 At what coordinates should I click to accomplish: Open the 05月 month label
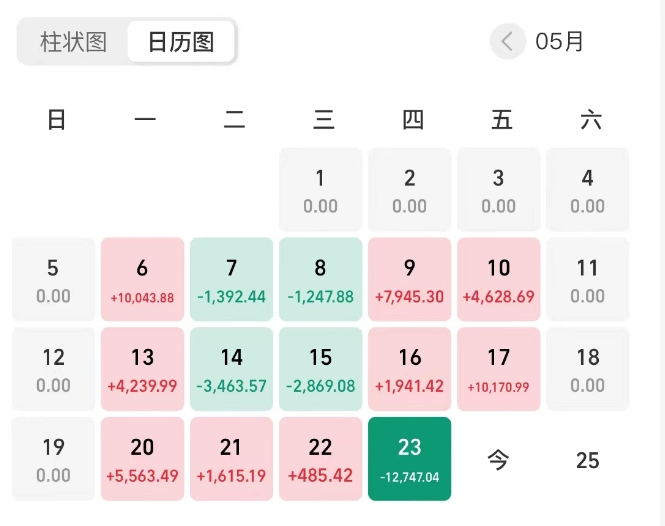[x=559, y=42]
